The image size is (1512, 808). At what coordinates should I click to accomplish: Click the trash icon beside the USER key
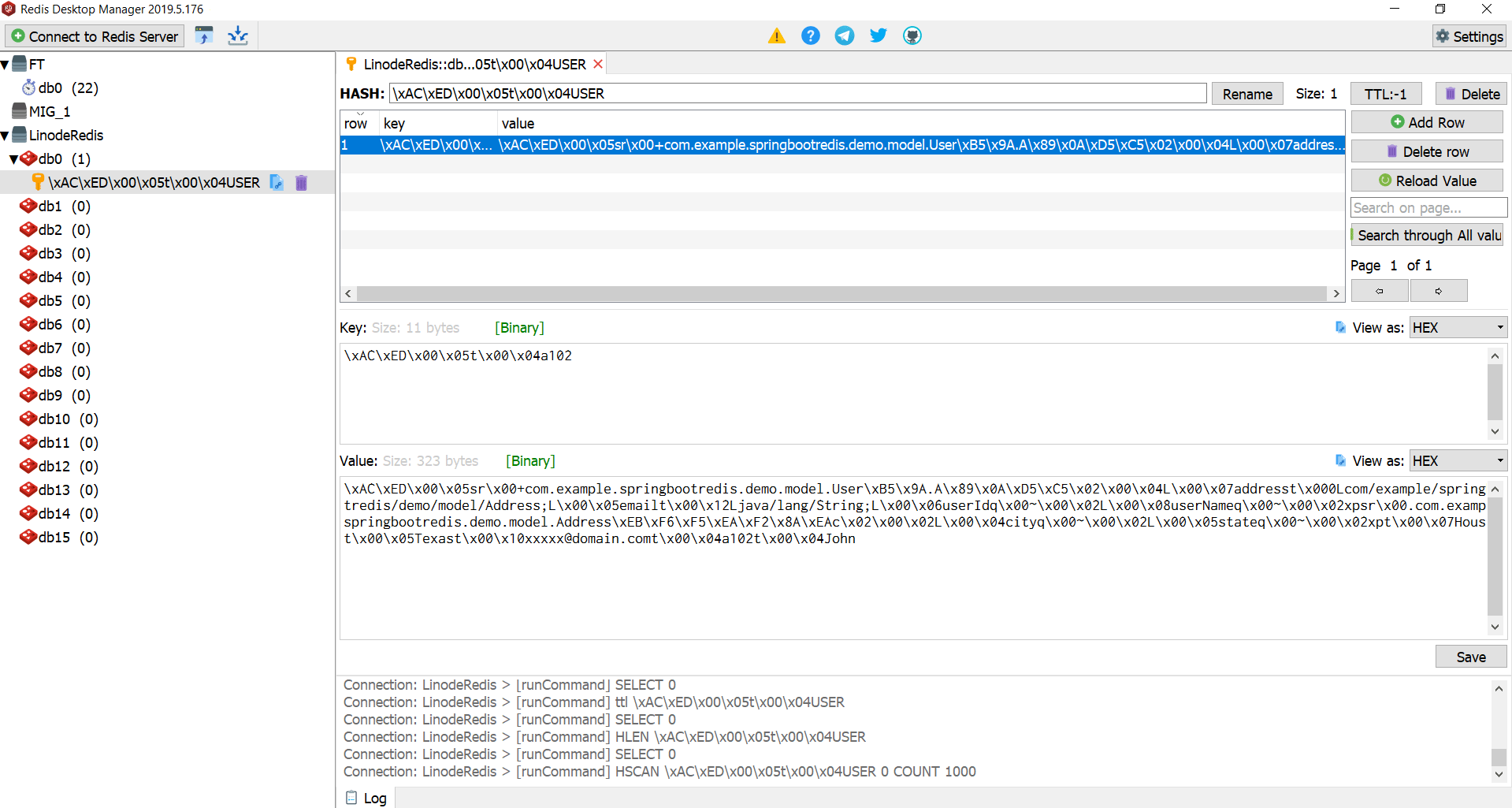301,182
